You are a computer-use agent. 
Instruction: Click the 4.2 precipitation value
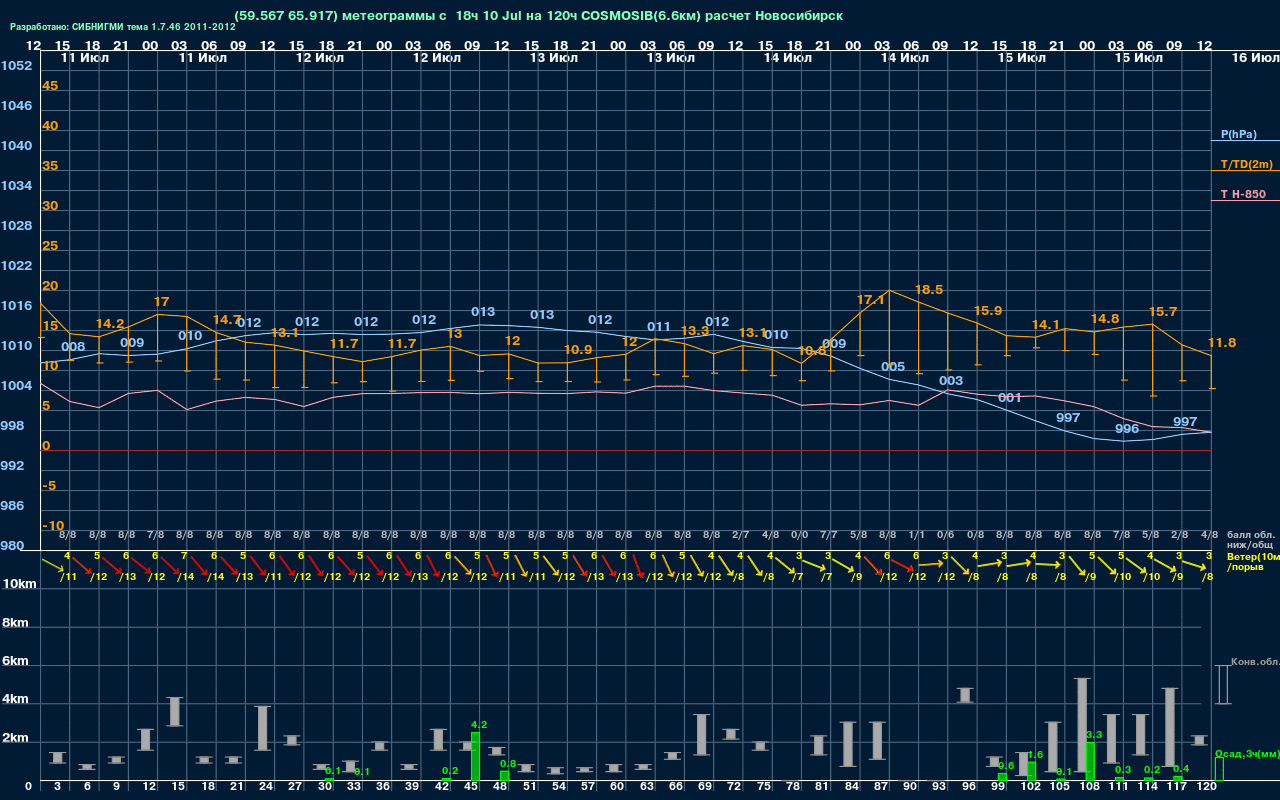tap(479, 725)
